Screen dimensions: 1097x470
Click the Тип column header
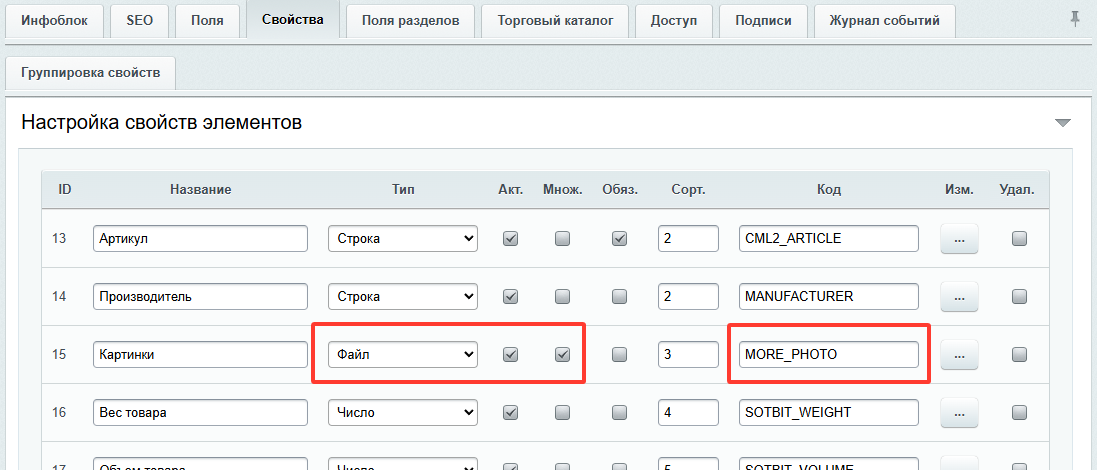403,190
